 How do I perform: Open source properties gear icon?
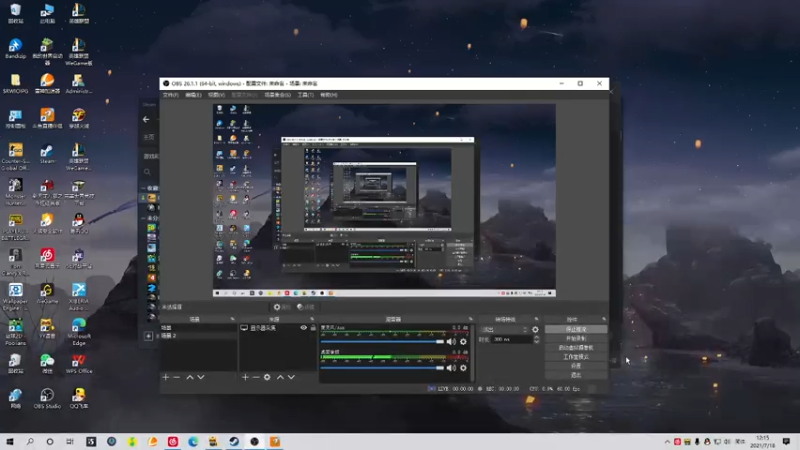[x=267, y=377]
